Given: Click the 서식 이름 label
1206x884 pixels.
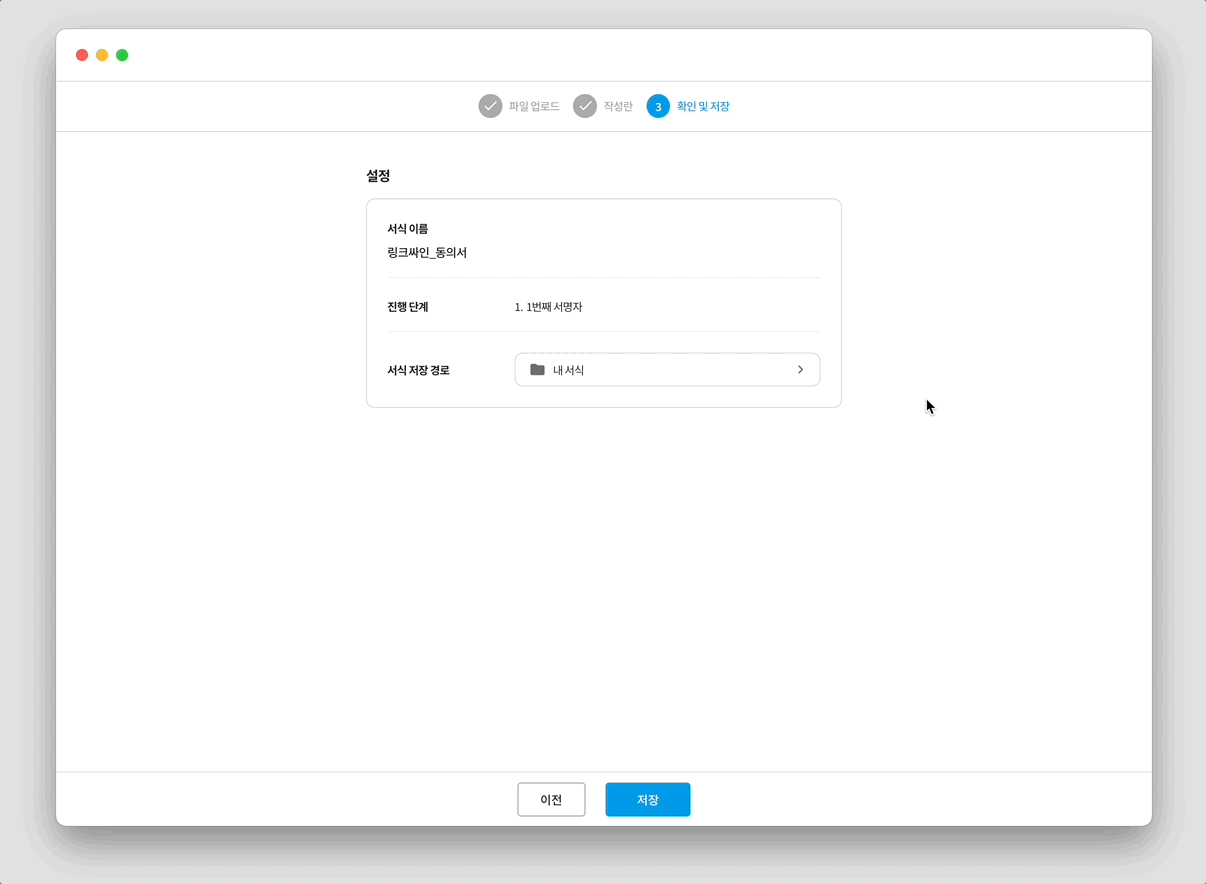Looking at the screenshot, I should point(408,229).
